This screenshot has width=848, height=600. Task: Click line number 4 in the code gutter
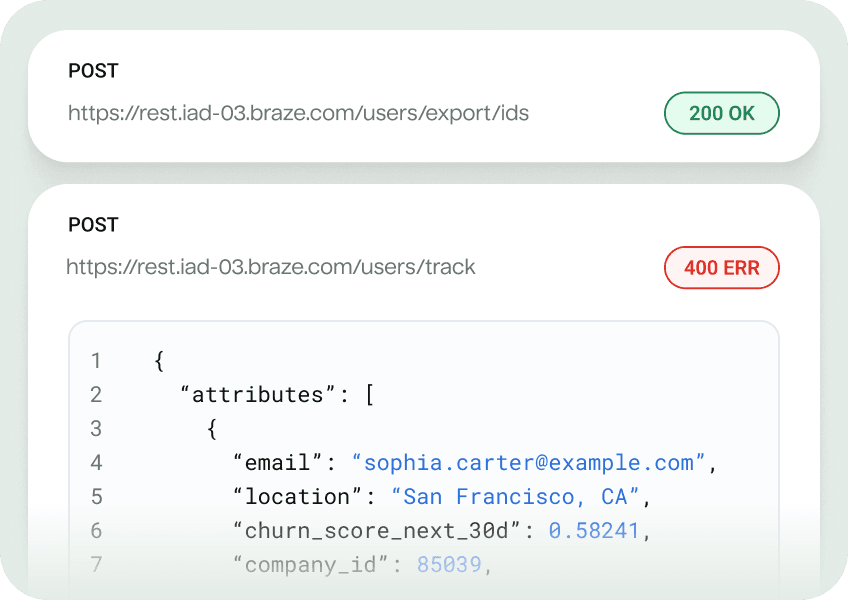tap(96, 463)
